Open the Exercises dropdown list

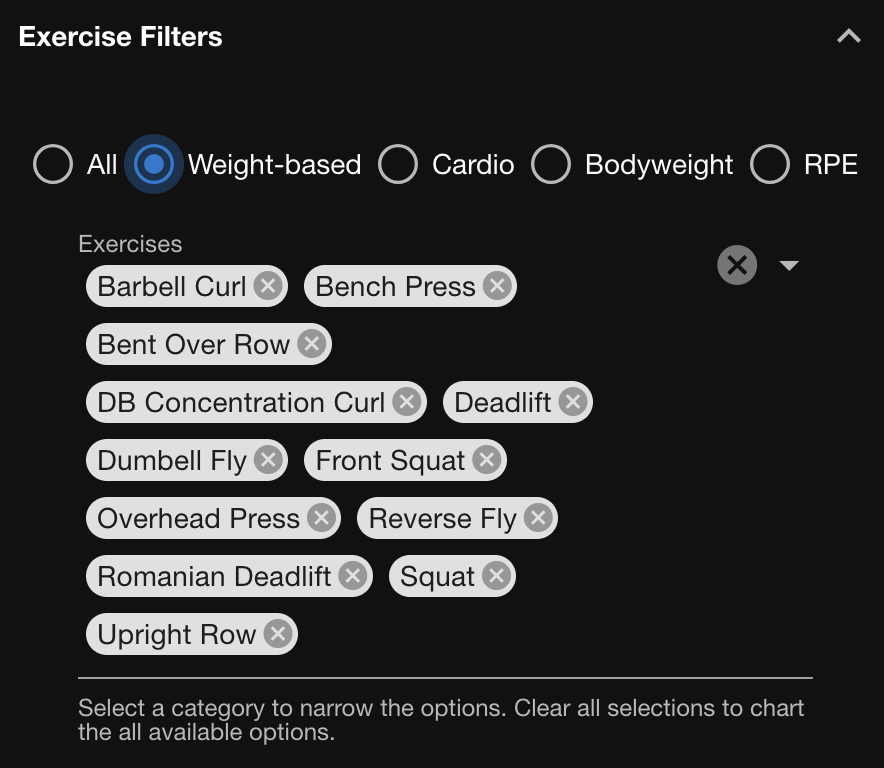click(789, 265)
